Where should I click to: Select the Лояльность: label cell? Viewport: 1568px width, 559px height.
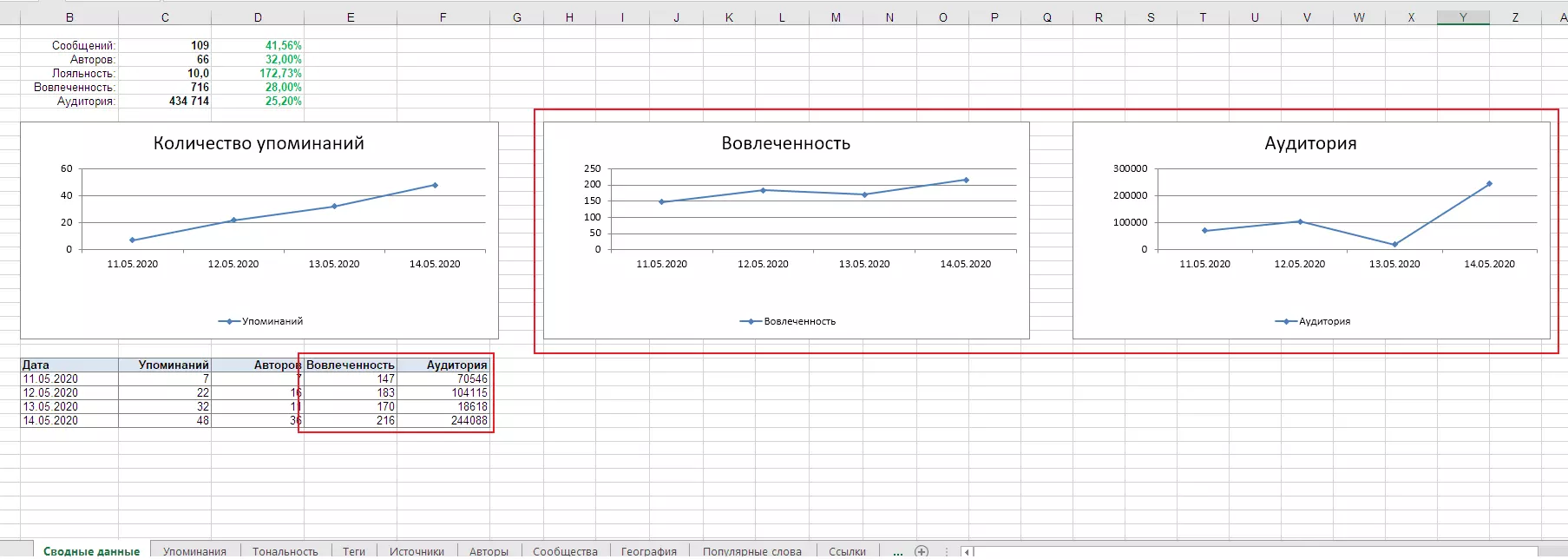pos(69,73)
